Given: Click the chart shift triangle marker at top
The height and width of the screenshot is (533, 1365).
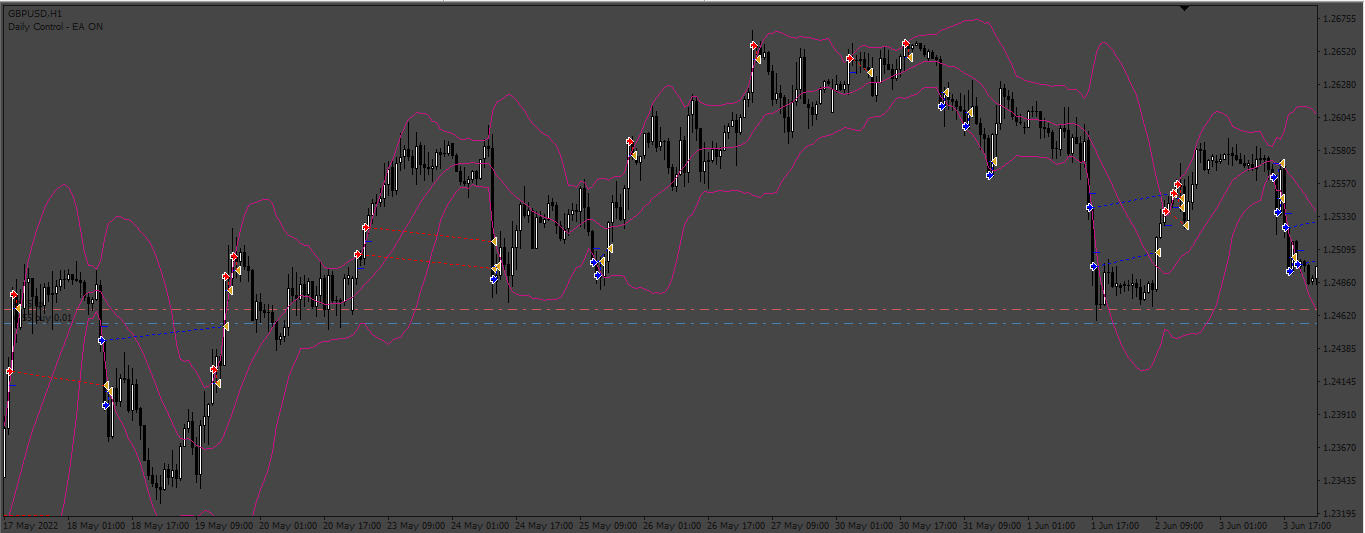Looking at the screenshot, I should (1184, 8).
